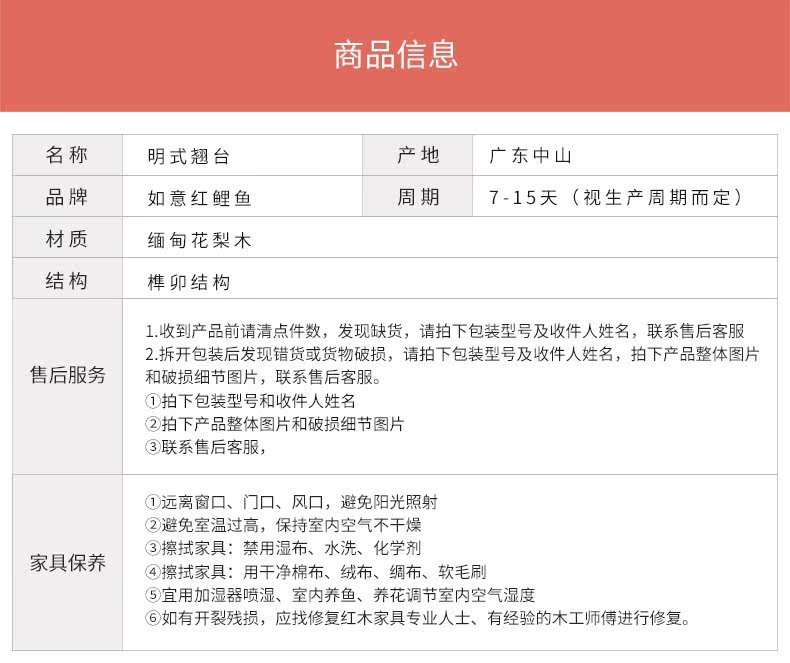Click the 明式翘台 product name value
This screenshot has width=790, height=663.
coord(189,157)
